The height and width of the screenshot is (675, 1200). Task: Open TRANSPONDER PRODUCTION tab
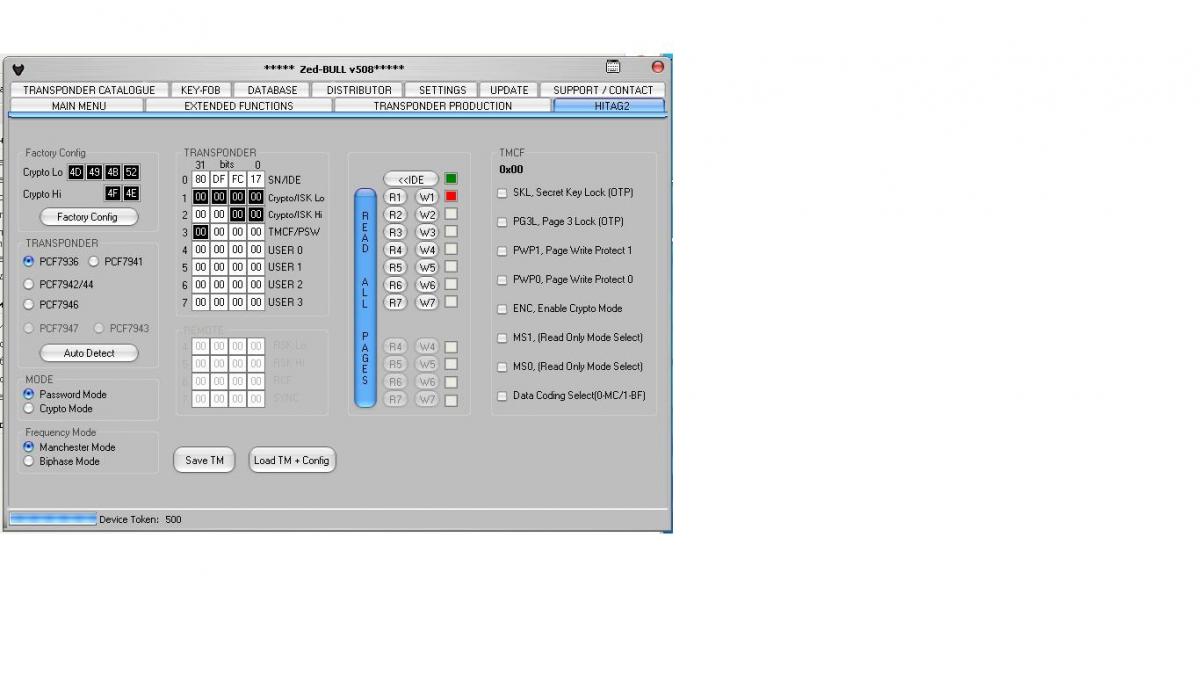click(442, 105)
